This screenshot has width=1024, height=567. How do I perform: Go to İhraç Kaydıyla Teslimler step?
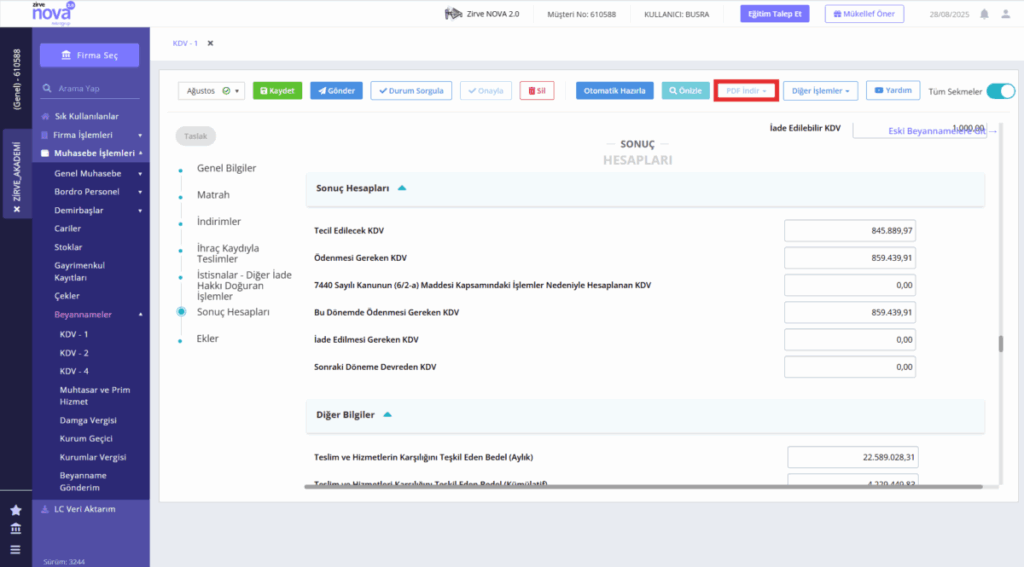[228, 253]
